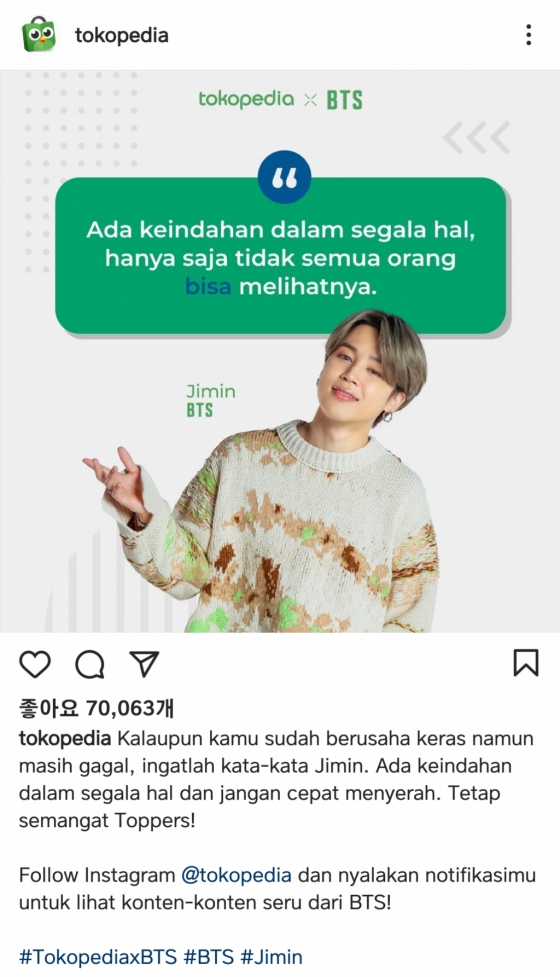This screenshot has height=977, width=560.
Task: Tap the blue quotation mark badge
Action: (284, 178)
